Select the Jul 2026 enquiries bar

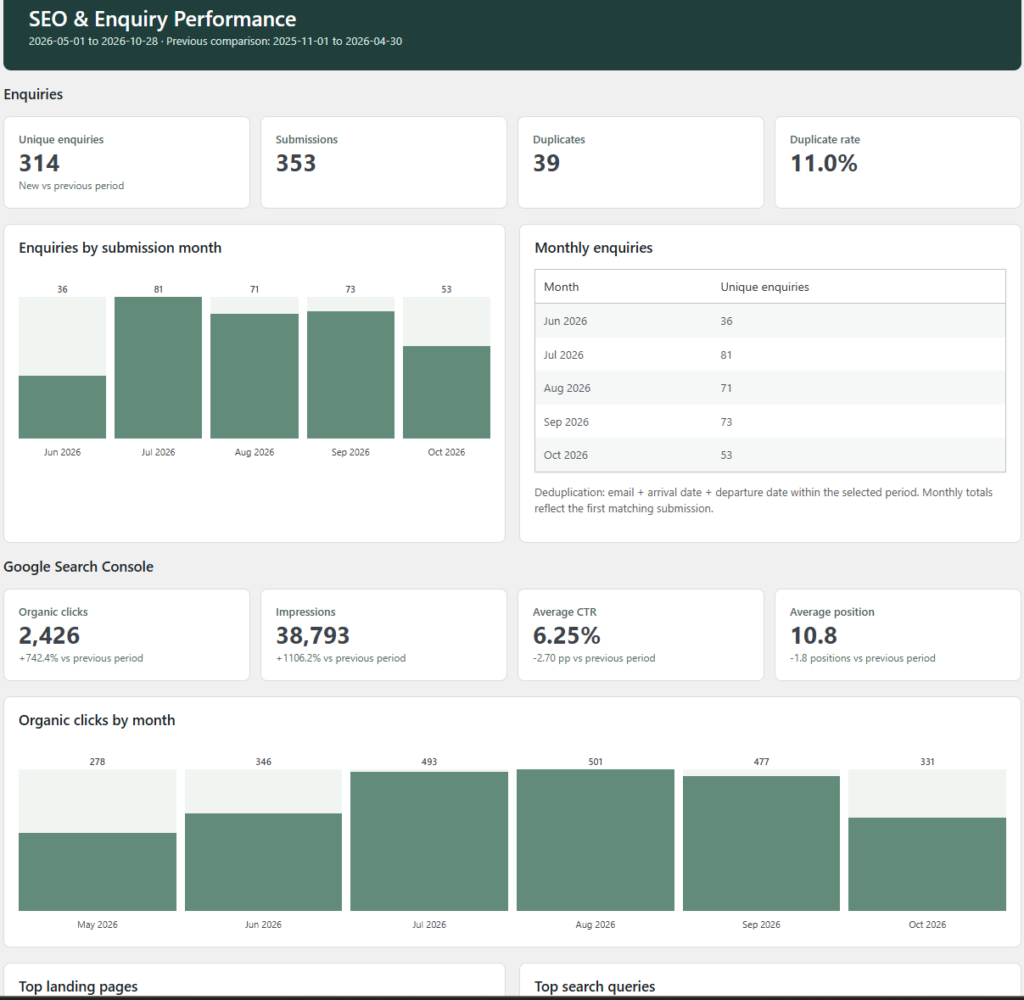click(158, 368)
